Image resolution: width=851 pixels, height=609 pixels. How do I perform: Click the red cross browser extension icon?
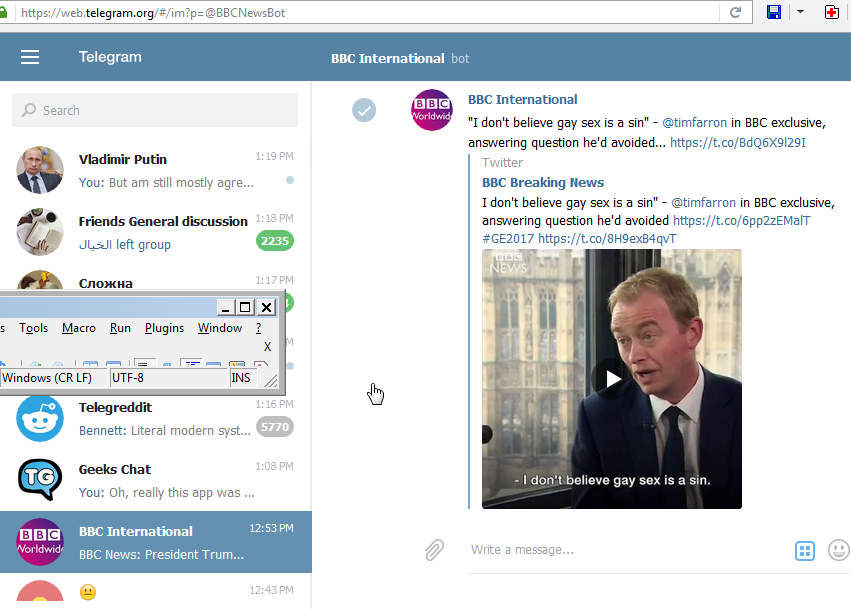(x=831, y=12)
